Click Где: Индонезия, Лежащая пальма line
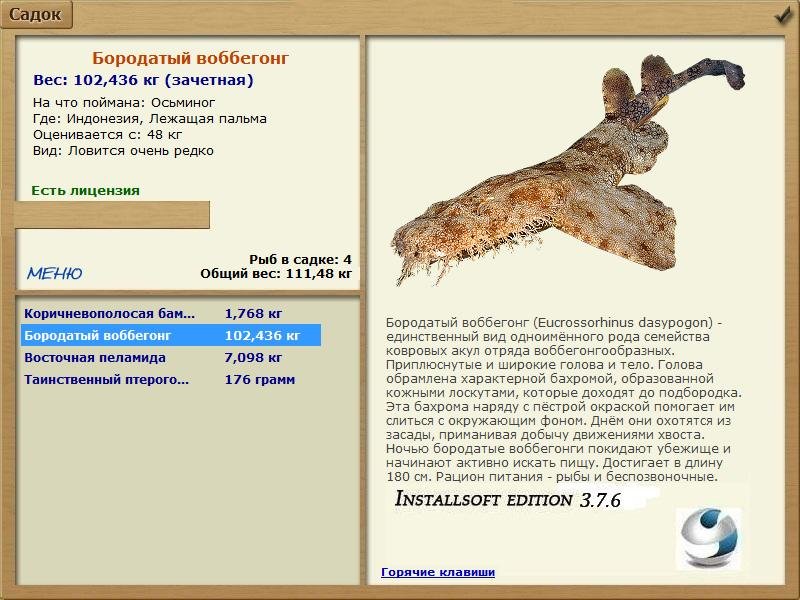The width and height of the screenshot is (800, 600). pos(149,119)
